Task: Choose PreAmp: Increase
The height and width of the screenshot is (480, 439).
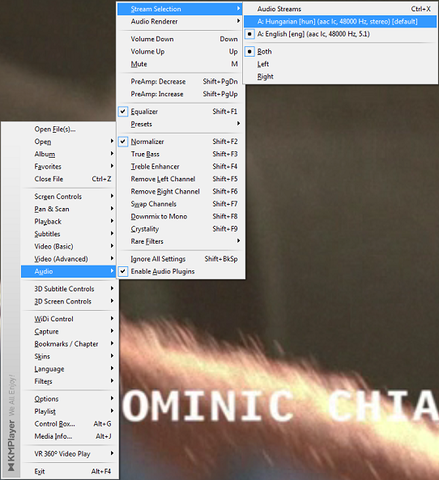Action: (180, 94)
